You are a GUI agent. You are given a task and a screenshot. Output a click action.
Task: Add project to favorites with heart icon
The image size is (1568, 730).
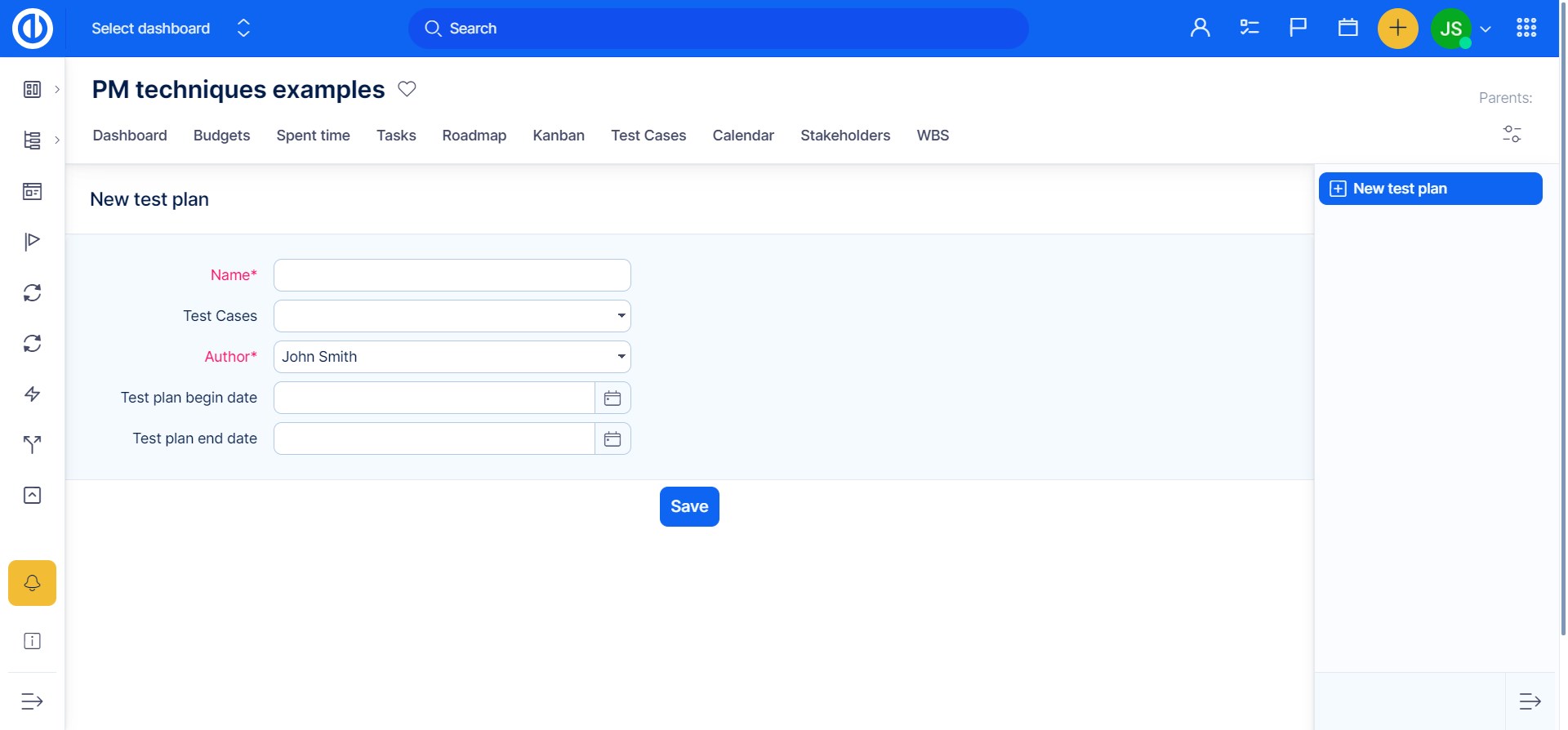[x=407, y=89]
